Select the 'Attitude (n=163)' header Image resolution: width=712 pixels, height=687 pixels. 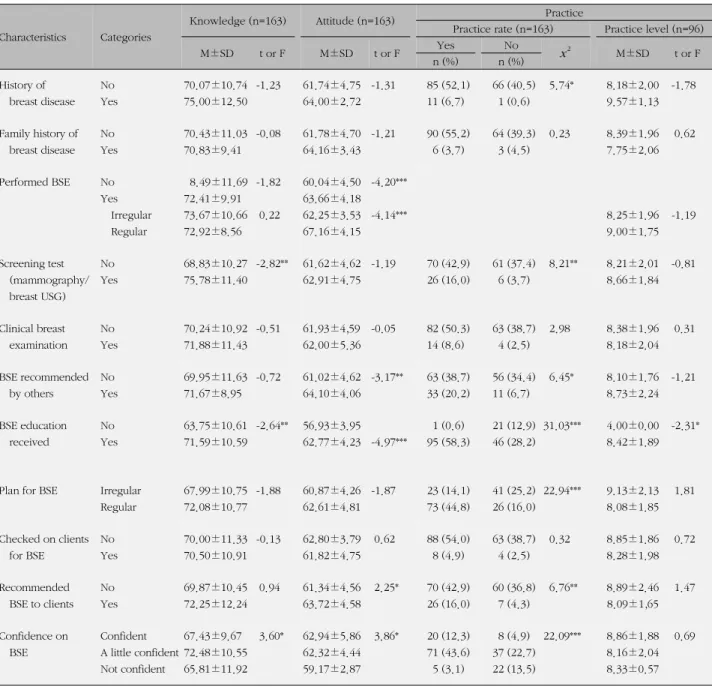[x=355, y=21]
